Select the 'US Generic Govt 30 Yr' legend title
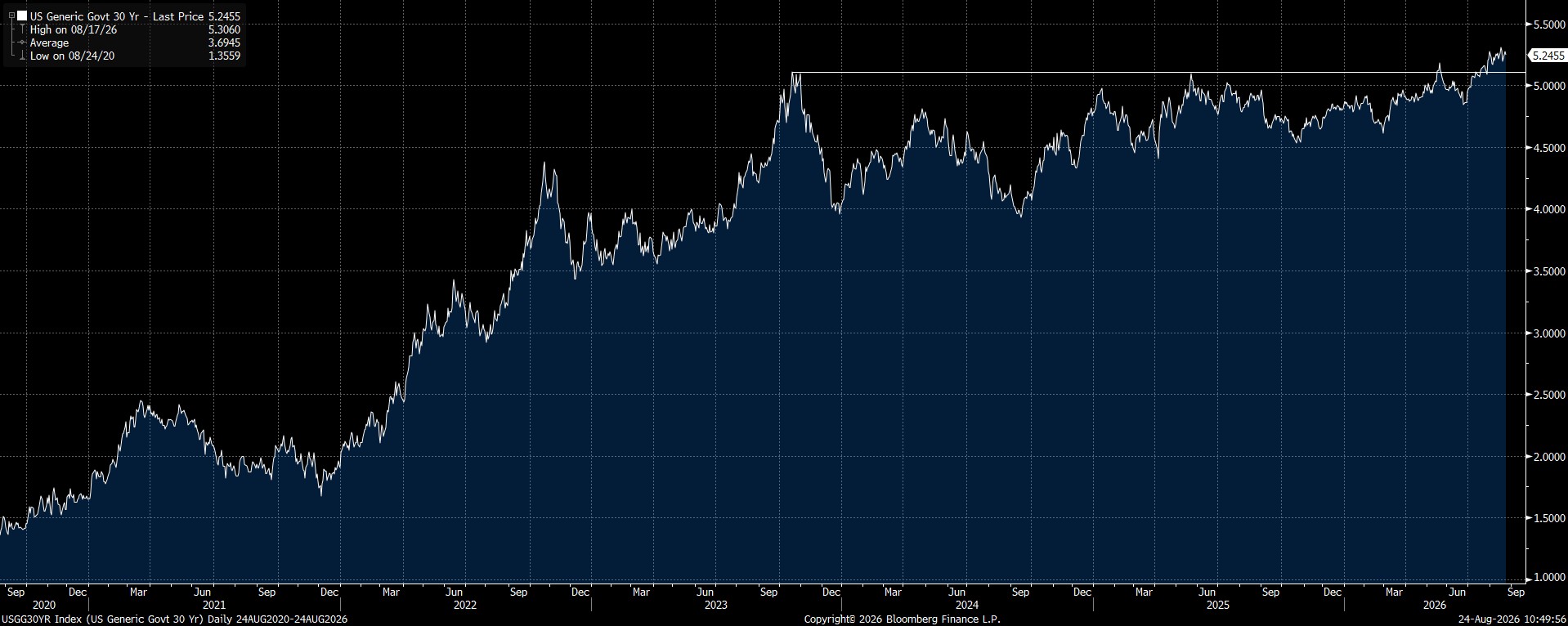This screenshot has width=1568, height=626. coord(83,16)
